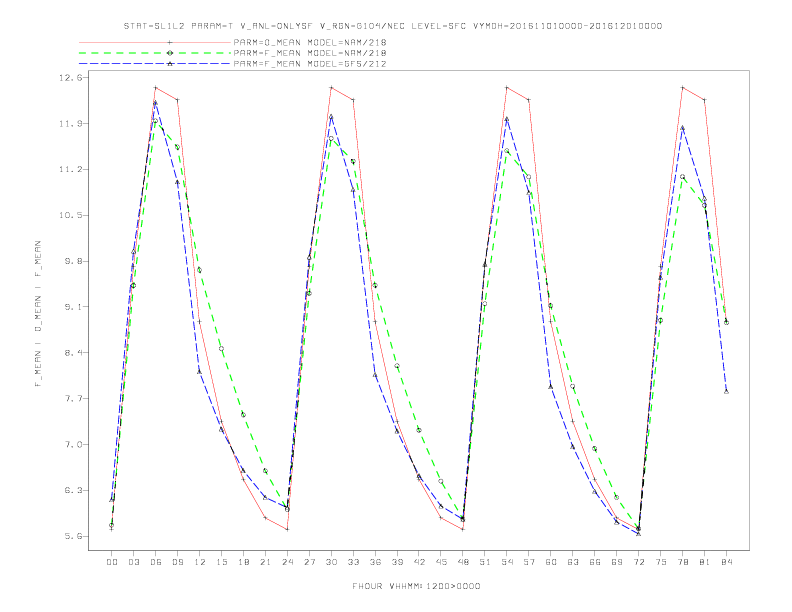The image size is (792, 612).
Task: Click forecast hour label 75 on x-axis
Action: coord(661,562)
